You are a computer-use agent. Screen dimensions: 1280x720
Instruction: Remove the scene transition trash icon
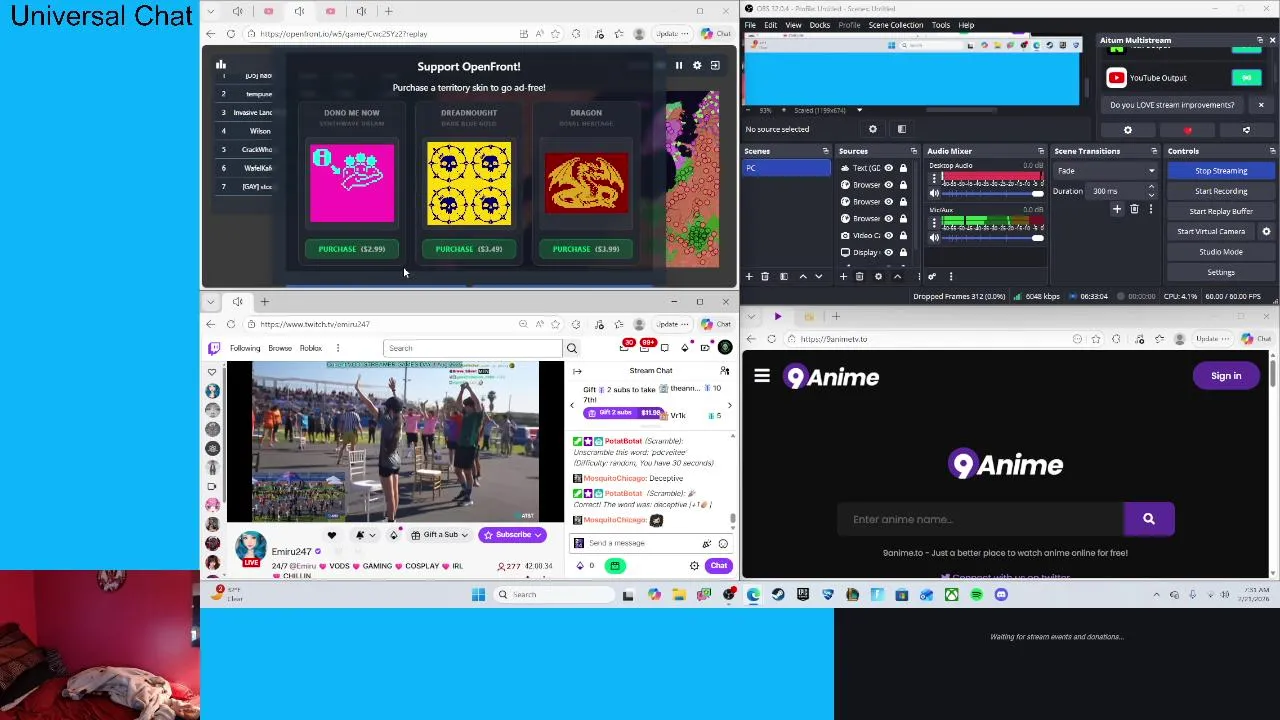coord(1134,209)
